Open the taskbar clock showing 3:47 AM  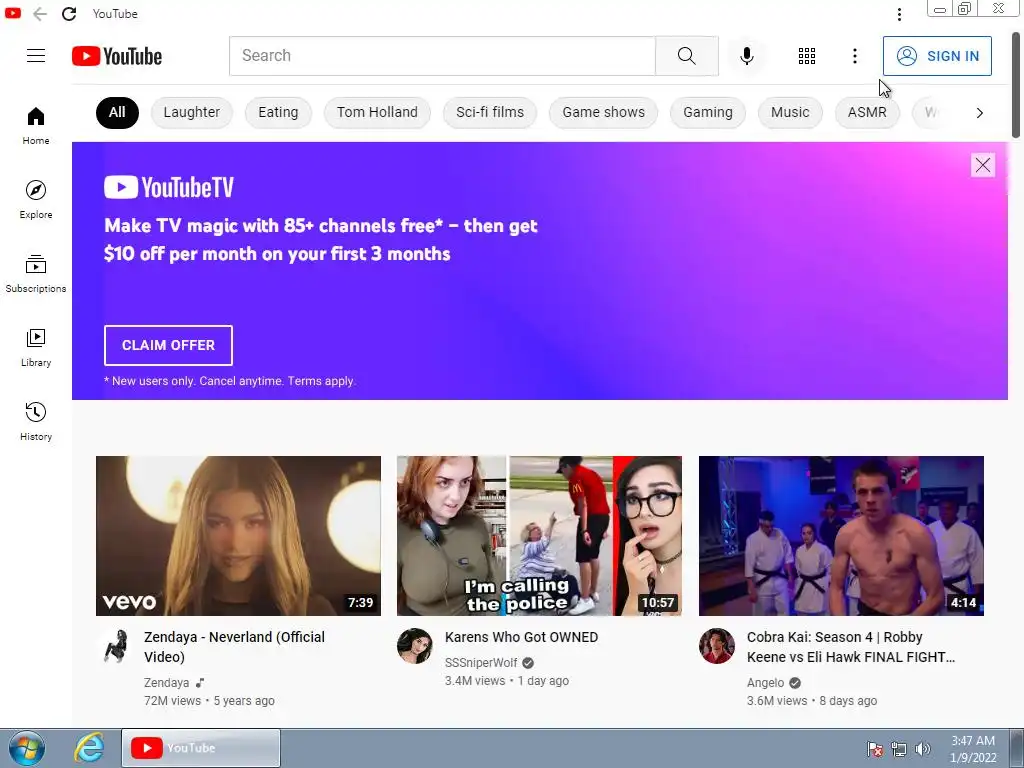(973, 749)
